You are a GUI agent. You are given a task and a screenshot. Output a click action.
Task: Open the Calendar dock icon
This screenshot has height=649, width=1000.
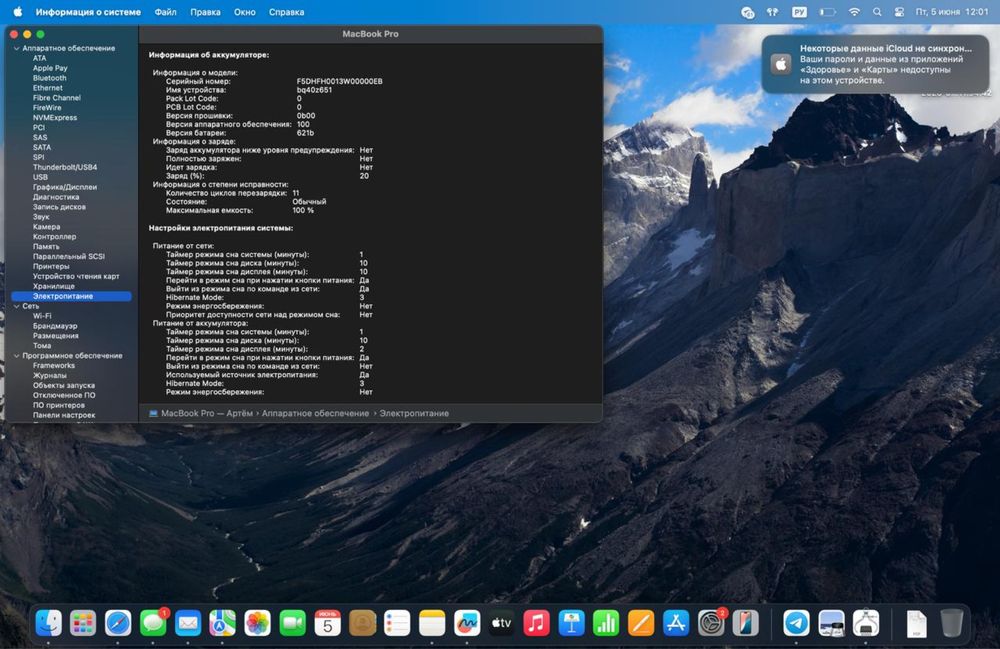[327, 623]
